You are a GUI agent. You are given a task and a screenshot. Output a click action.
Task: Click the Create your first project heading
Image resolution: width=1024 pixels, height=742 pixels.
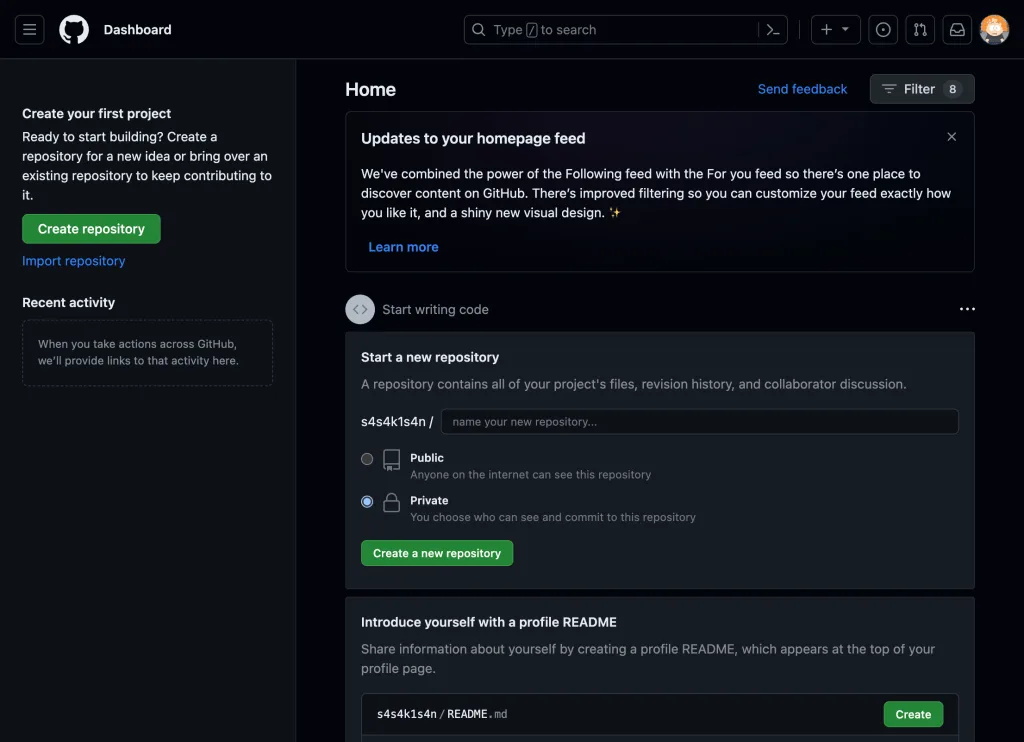tap(97, 114)
